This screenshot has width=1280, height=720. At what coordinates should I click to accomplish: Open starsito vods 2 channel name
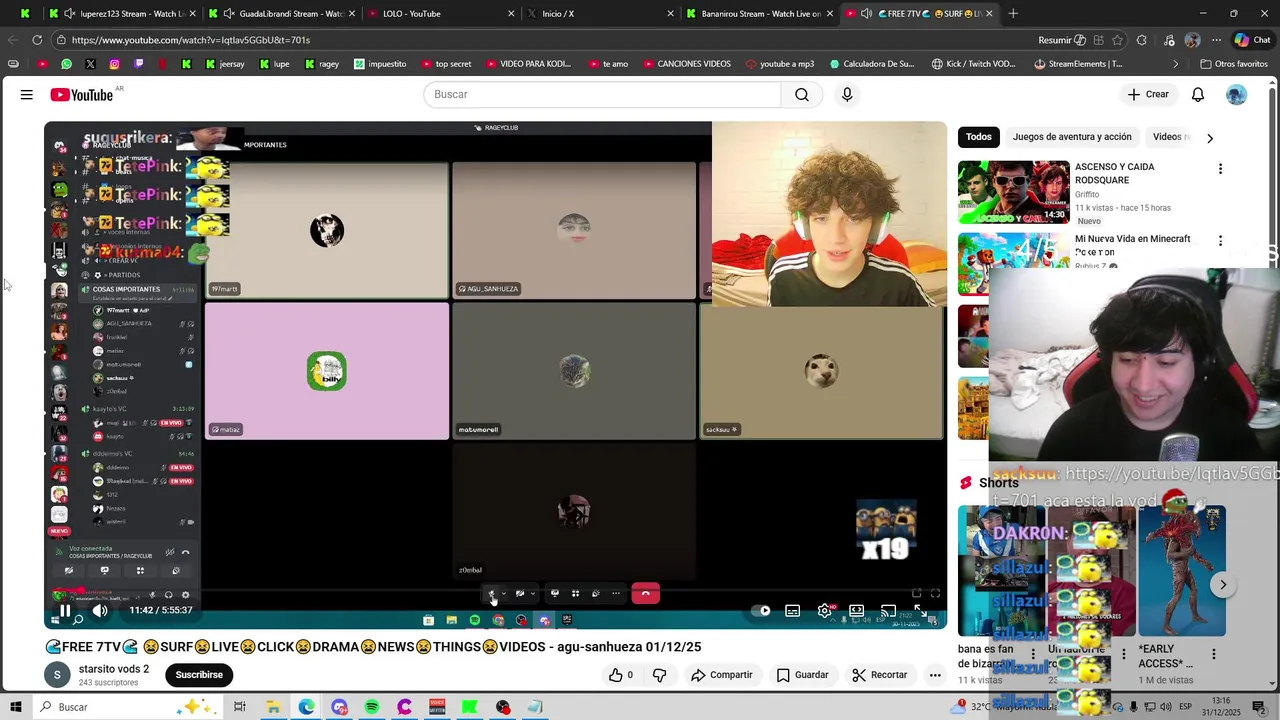click(x=114, y=669)
